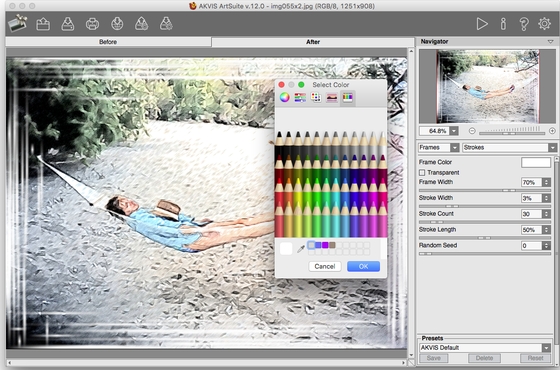560x370 pixels.
Task: Click the image view vertical scrollbar
Action: 411,203
